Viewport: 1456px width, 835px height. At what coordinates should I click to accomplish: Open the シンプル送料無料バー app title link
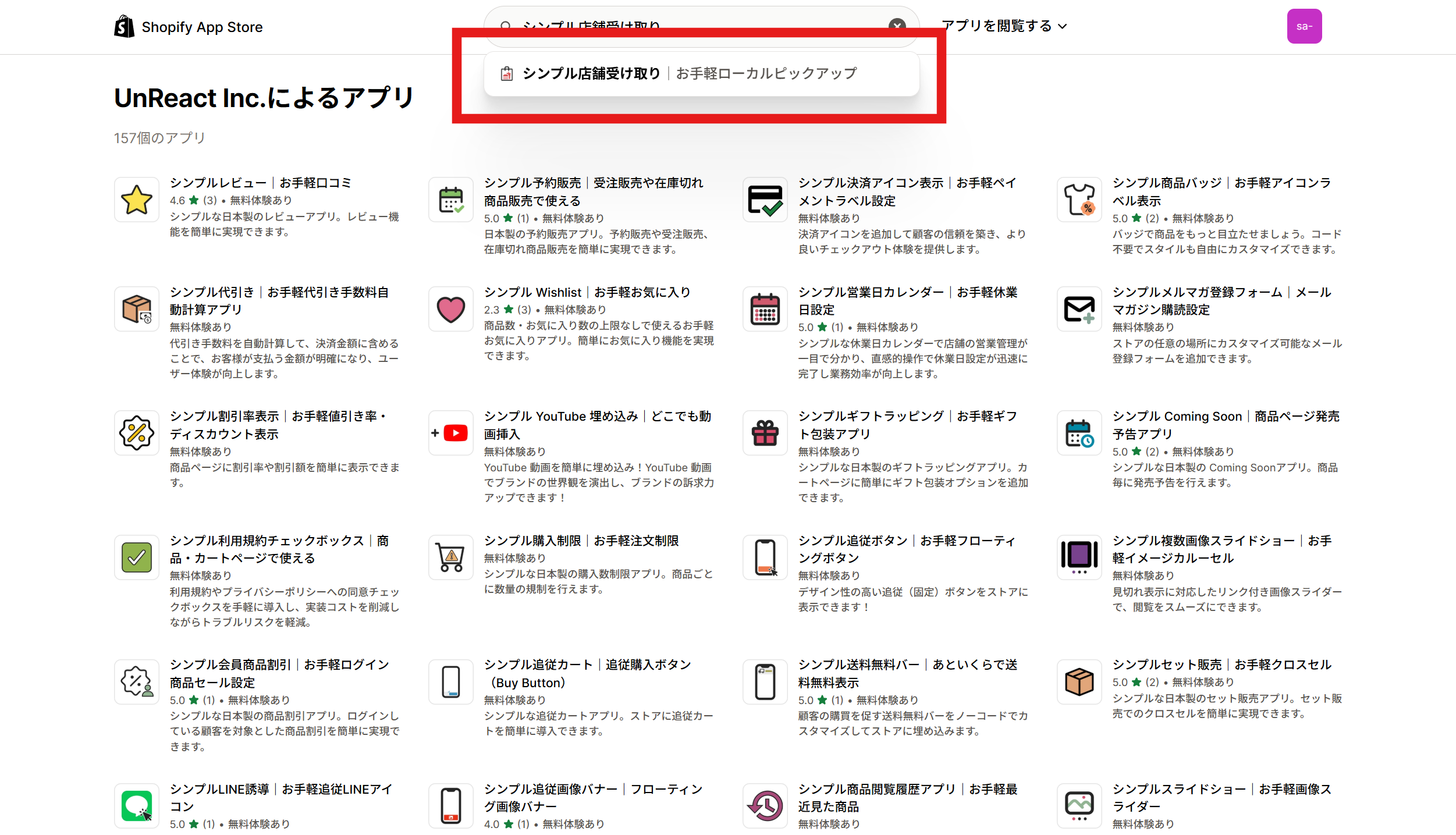pyautogui.click(x=908, y=673)
